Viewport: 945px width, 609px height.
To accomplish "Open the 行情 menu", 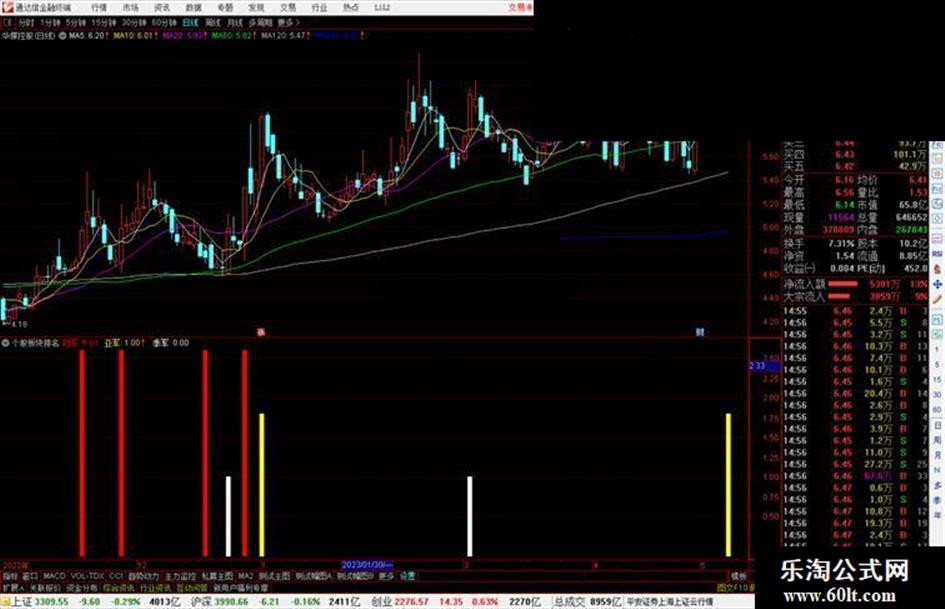I will click(x=99, y=8).
